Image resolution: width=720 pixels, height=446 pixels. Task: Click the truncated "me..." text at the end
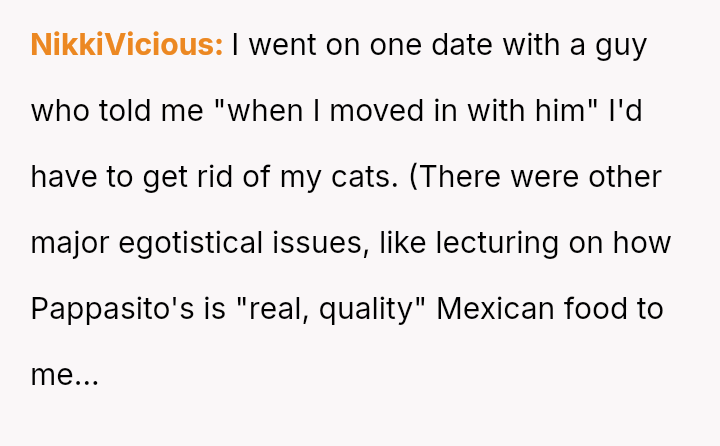[65, 374]
